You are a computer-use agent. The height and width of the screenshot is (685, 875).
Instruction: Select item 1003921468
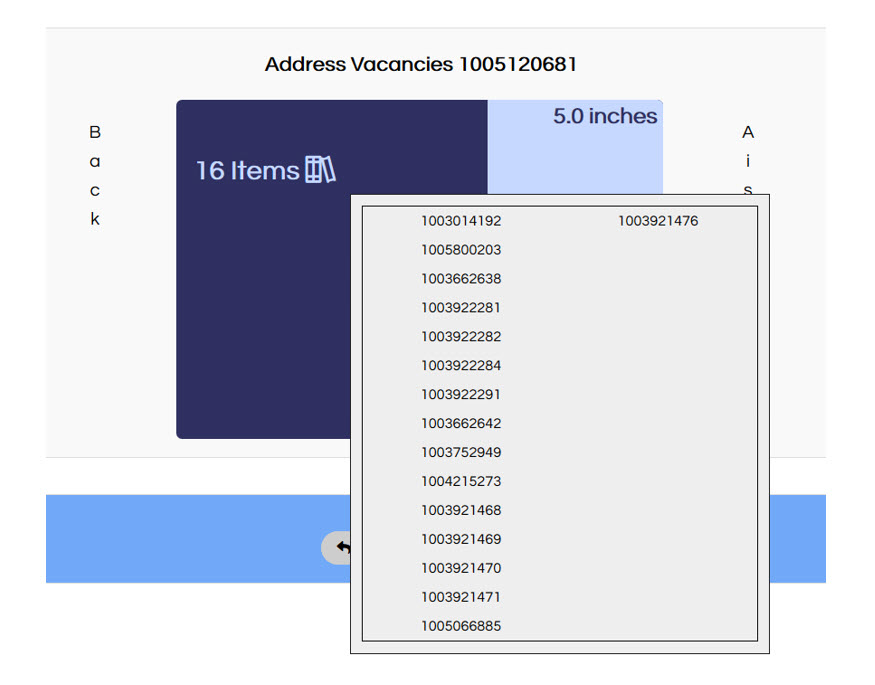point(461,511)
